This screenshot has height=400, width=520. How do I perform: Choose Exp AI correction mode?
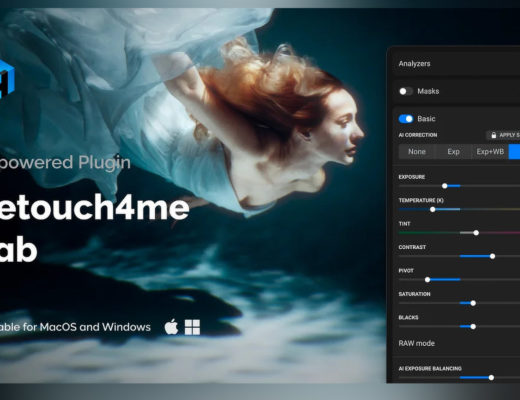pyautogui.click(x=453, y=152)
